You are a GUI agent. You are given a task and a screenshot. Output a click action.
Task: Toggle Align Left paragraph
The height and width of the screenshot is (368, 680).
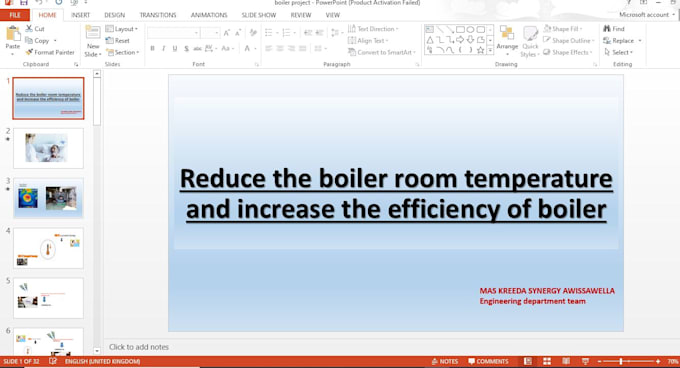pos(269,49)
